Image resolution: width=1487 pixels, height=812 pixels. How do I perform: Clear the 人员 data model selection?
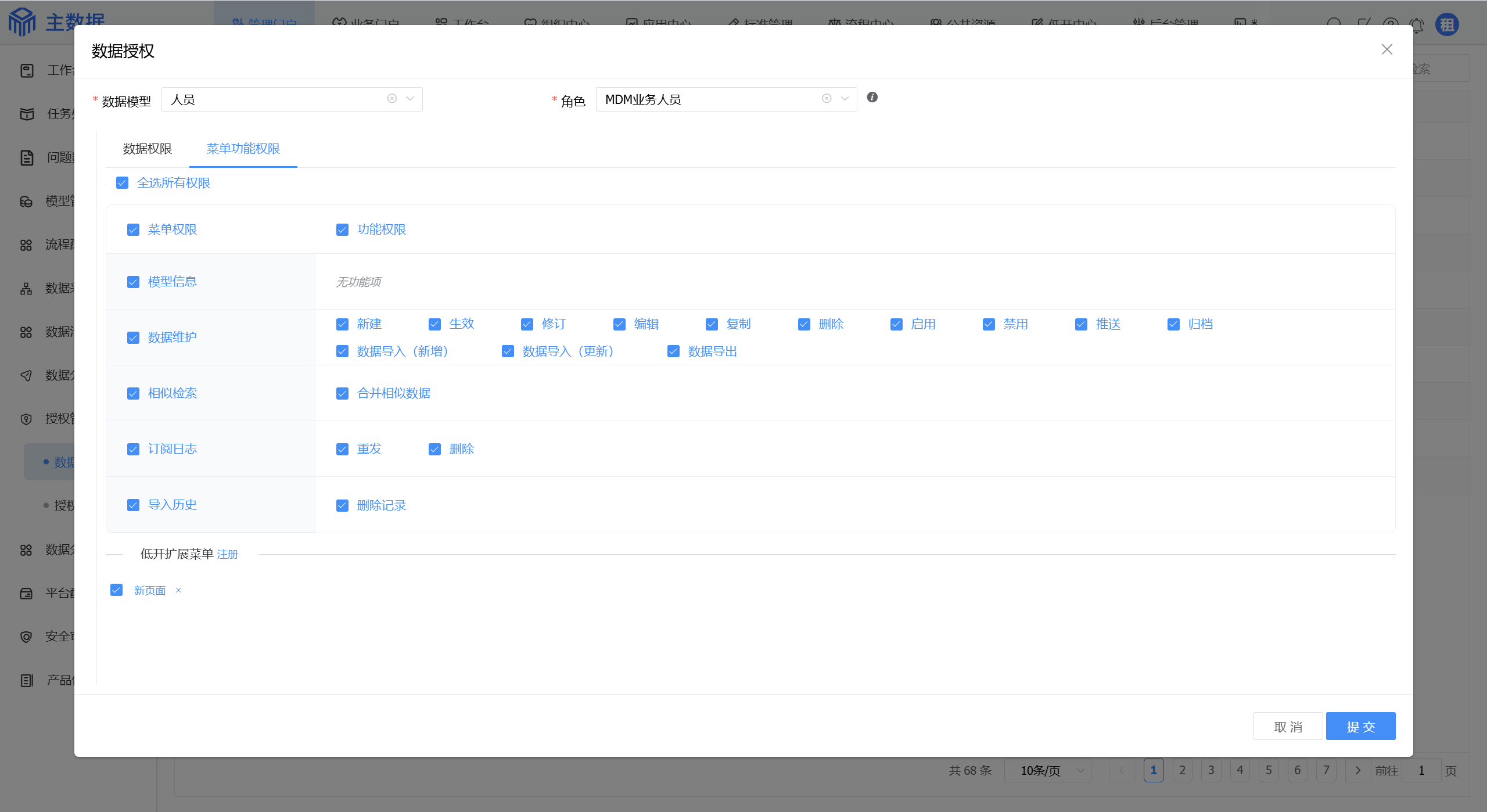(392, 99)
